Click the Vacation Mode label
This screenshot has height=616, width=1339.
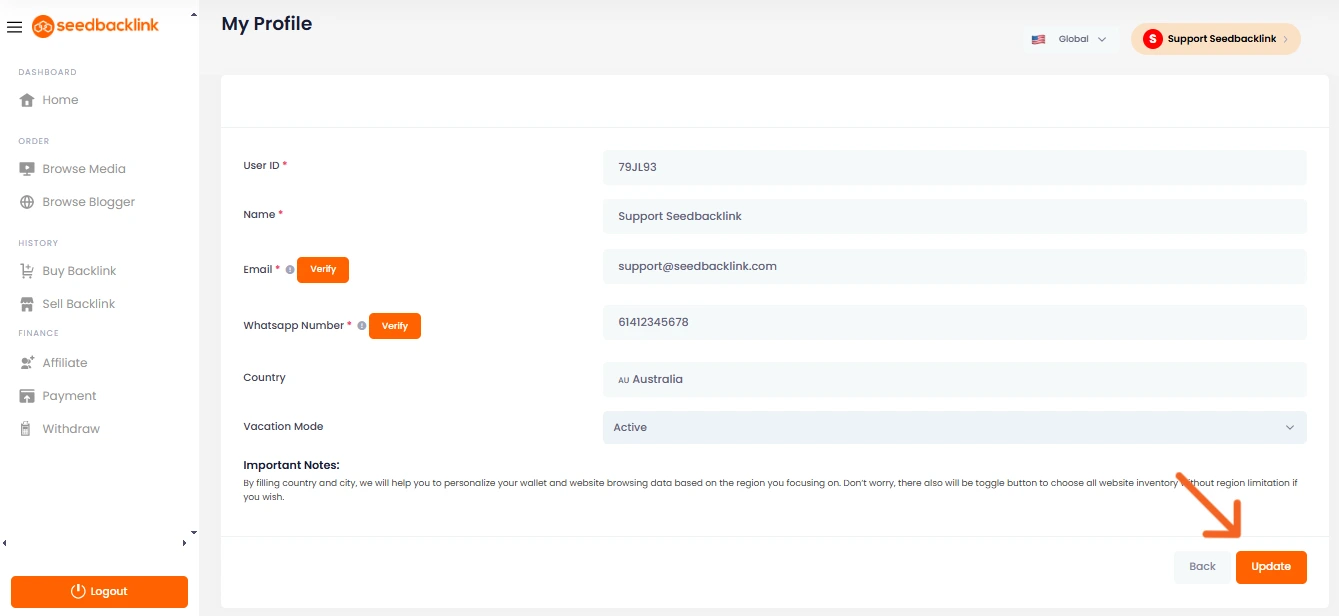point(283,427)
